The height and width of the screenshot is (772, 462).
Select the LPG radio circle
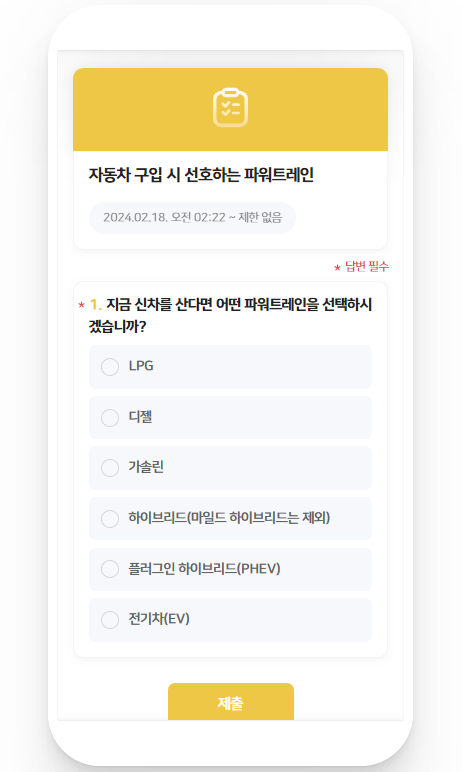(110, 367)
